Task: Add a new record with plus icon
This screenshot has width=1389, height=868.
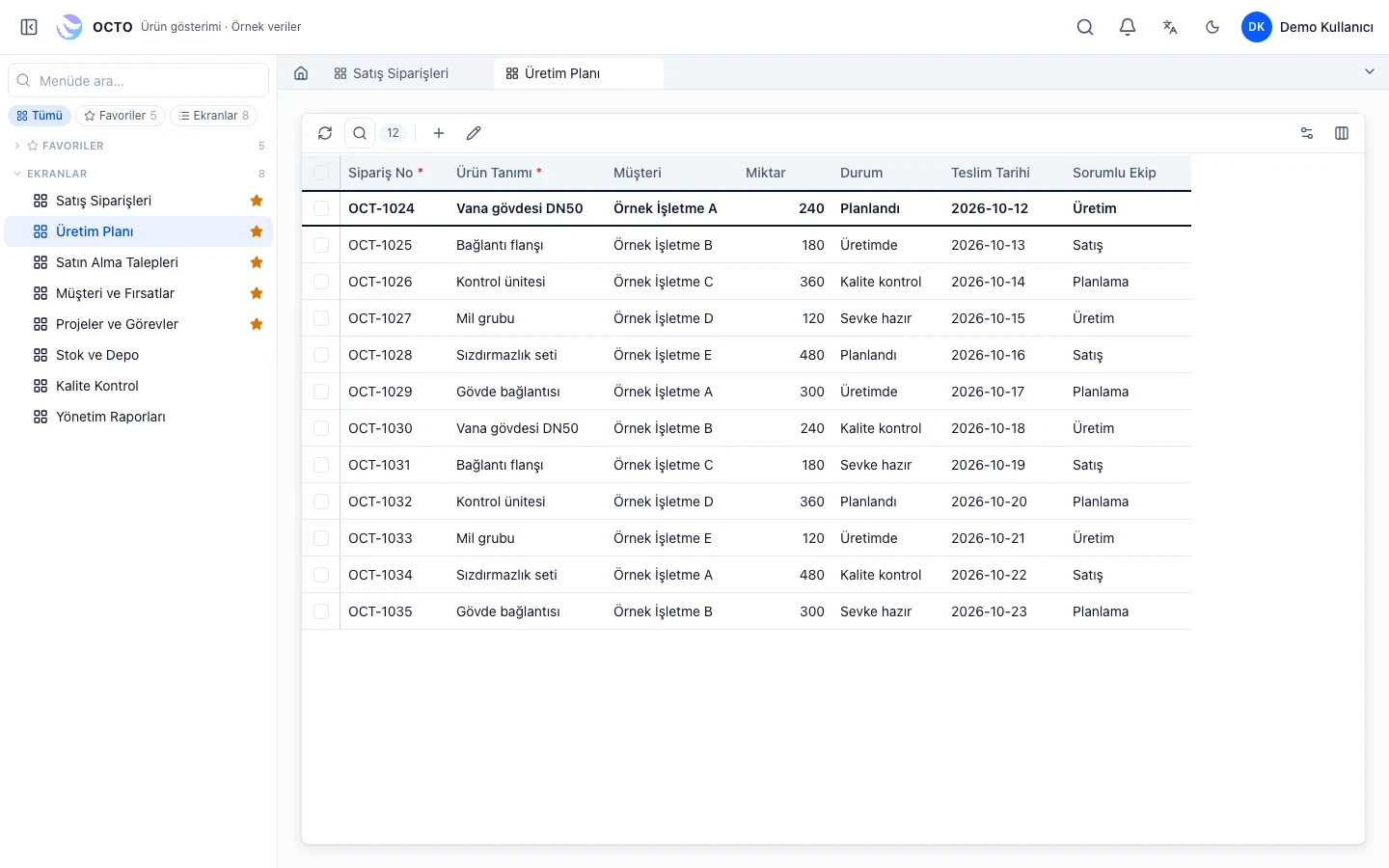Action: [439, 133]
